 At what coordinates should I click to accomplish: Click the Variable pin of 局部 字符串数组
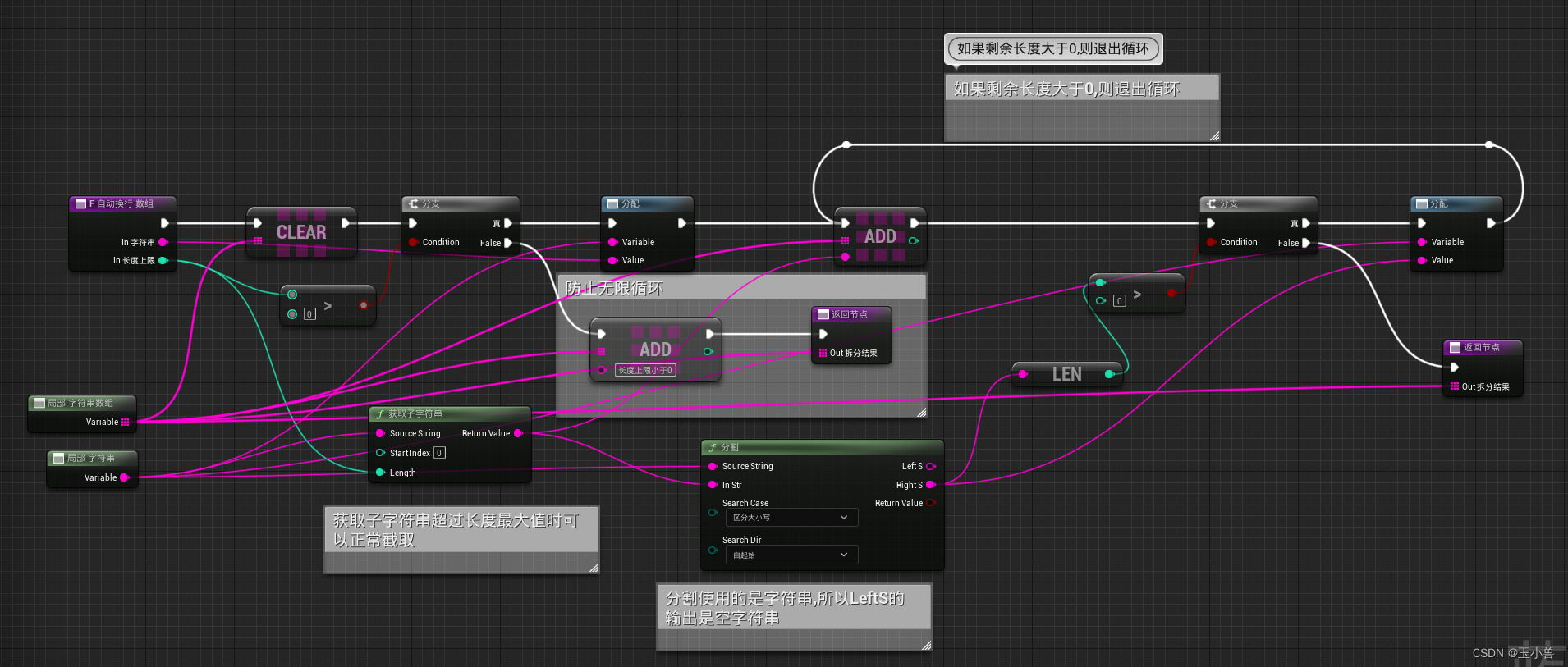pyautogui.click(x=125, y=422)
